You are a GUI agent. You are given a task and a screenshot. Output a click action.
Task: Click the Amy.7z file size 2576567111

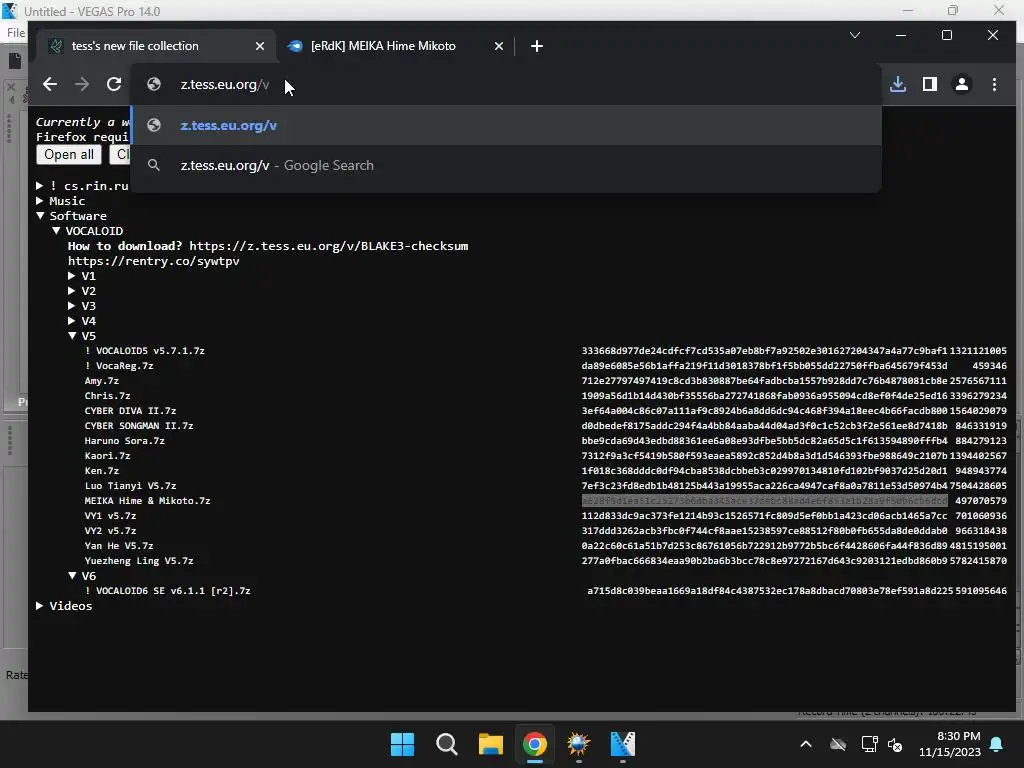pyautogui.click(x=978, y=381)
